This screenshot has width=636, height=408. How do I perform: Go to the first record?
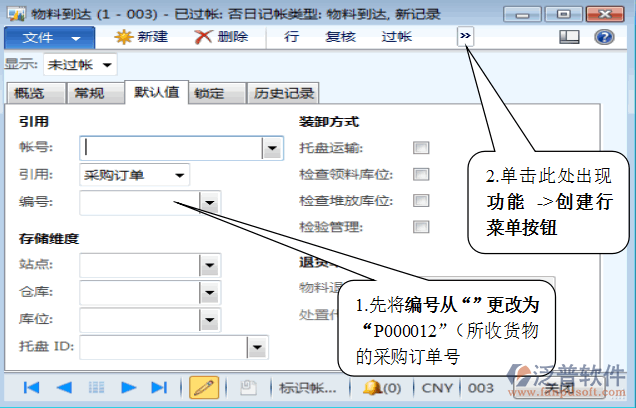[x=31, y=388]
